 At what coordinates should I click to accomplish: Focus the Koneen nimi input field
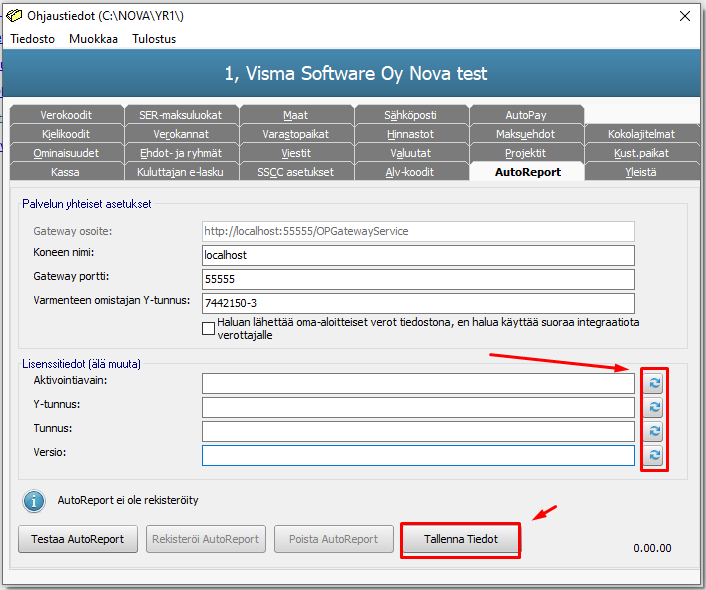point(418,255)
